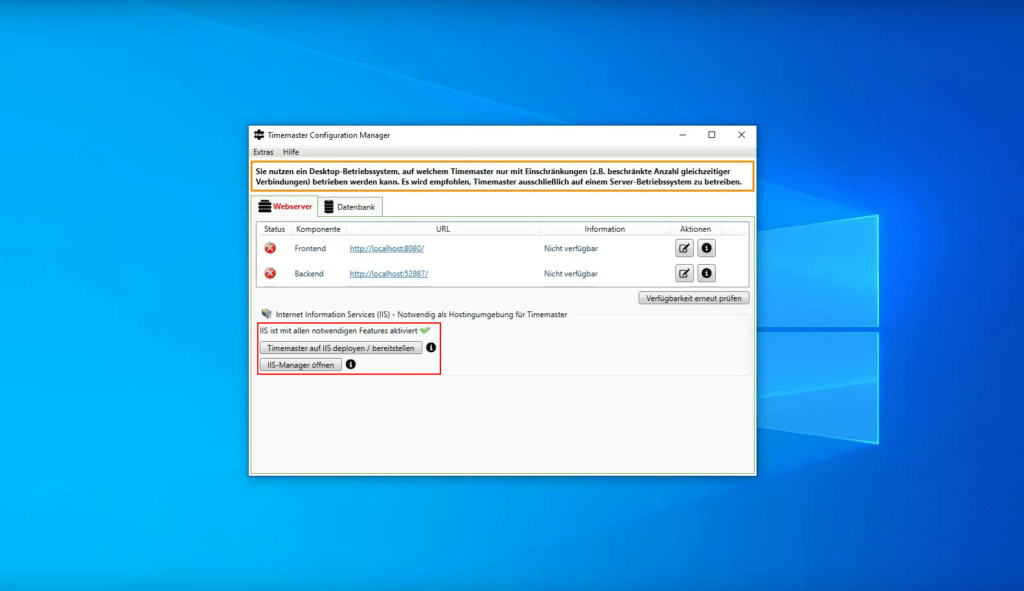Click the info icon in Backend row

click(706, 273)
